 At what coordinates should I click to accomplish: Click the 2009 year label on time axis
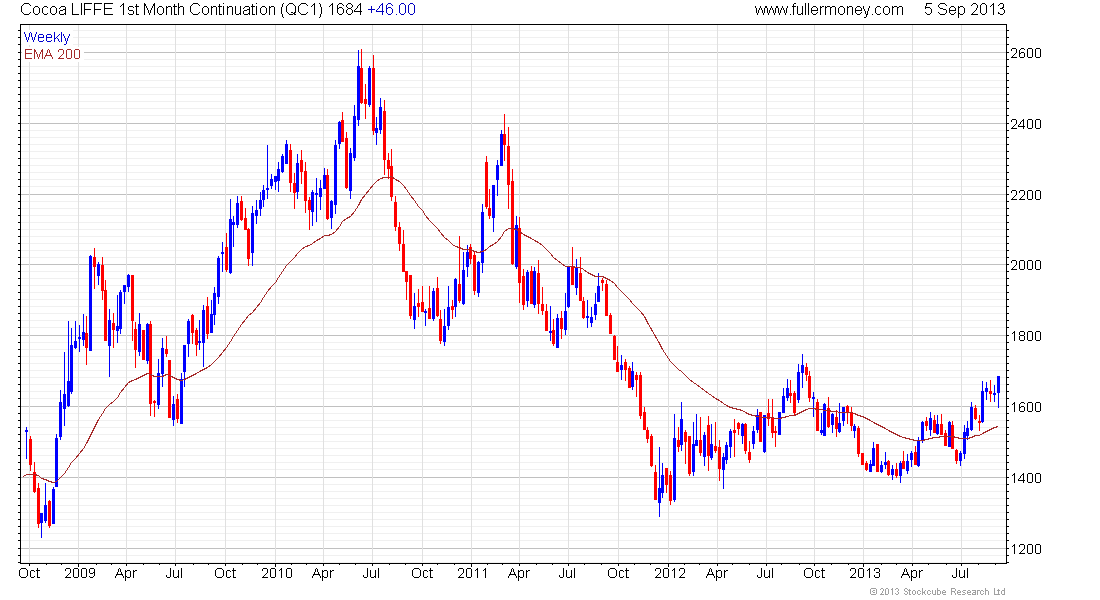click(79, 573)
